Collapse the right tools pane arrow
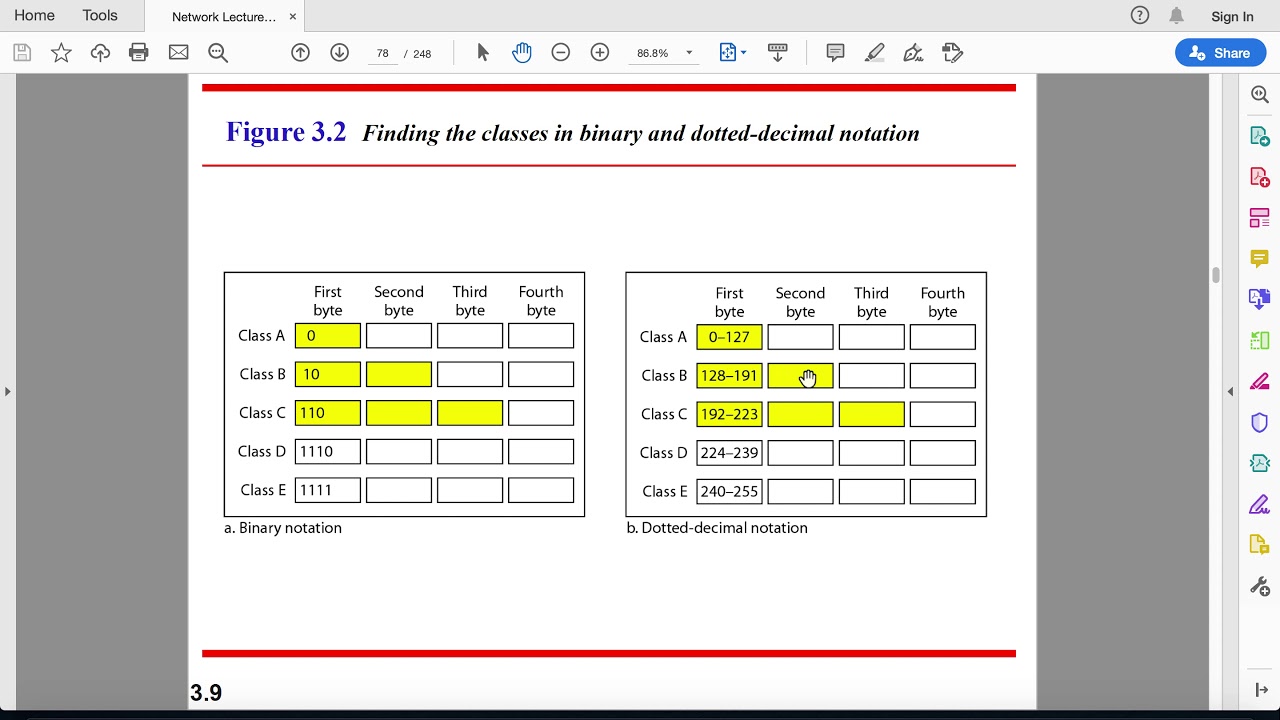Screen dimensions: 1280x720 [1231, 391]
